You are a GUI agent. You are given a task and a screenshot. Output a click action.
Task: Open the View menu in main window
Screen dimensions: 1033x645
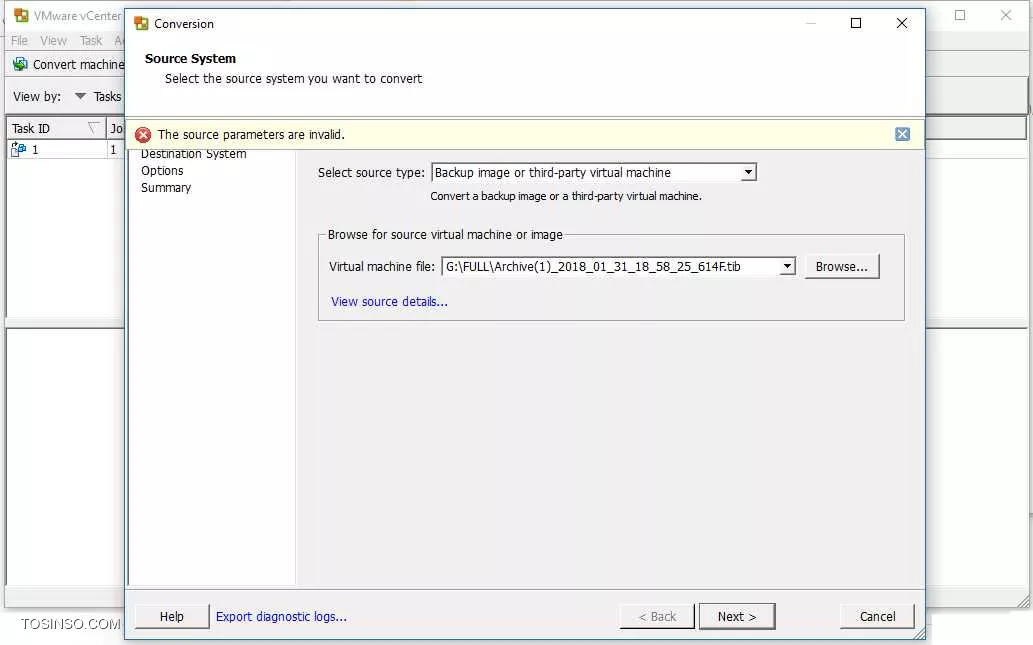pyautogui.click(x=53, y=41)
